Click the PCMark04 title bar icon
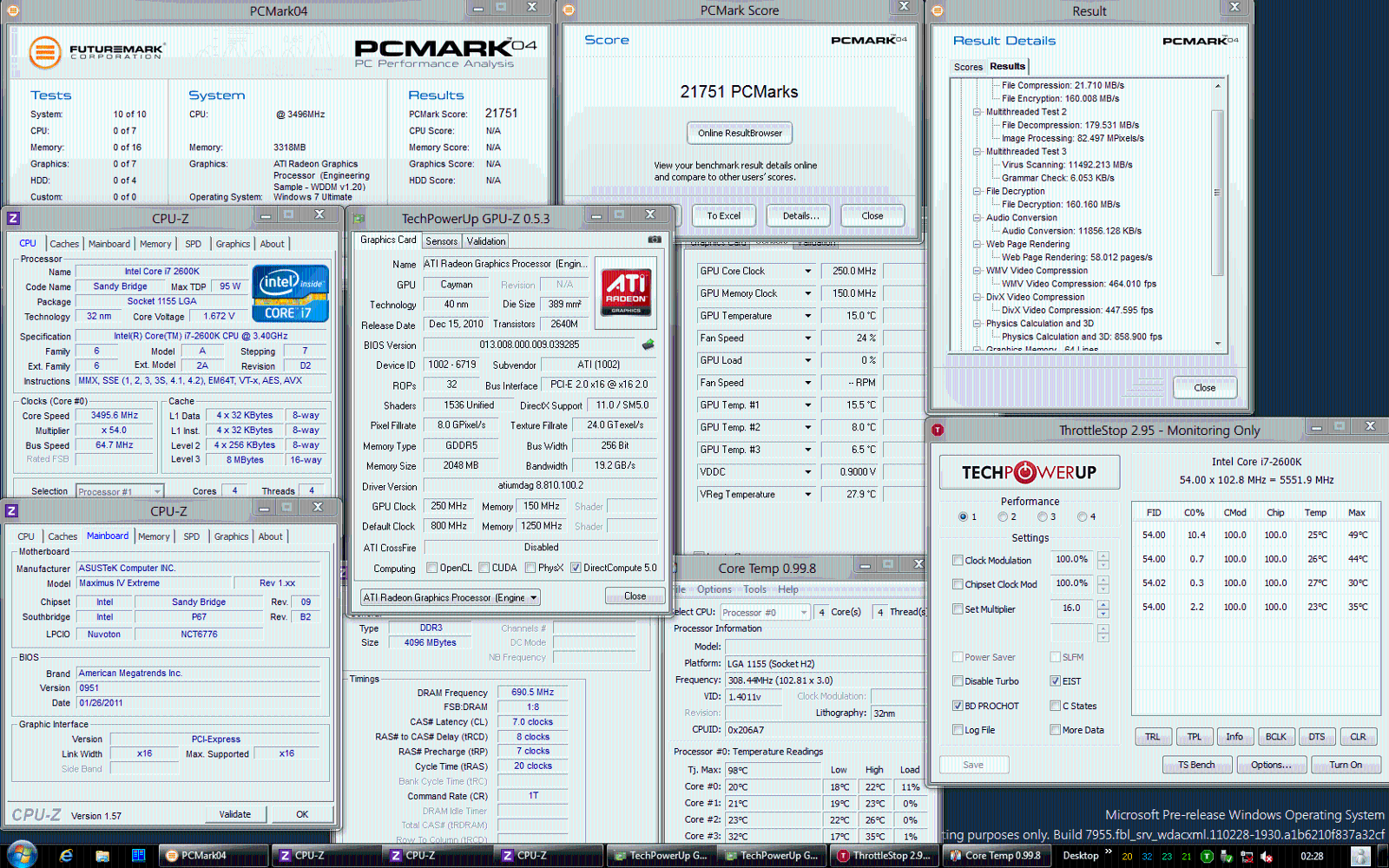 14,11
